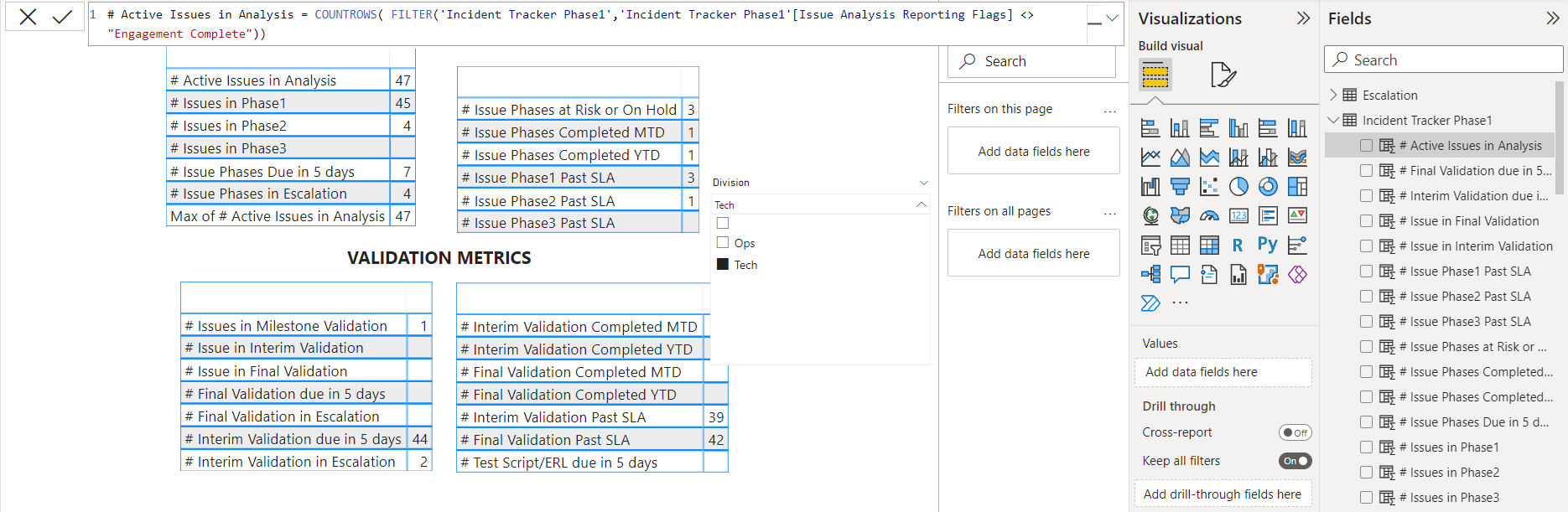Check the # Issue in Final Validation field
The height and width of the screenshot is (512, 1568).
tap(1366, 221)
